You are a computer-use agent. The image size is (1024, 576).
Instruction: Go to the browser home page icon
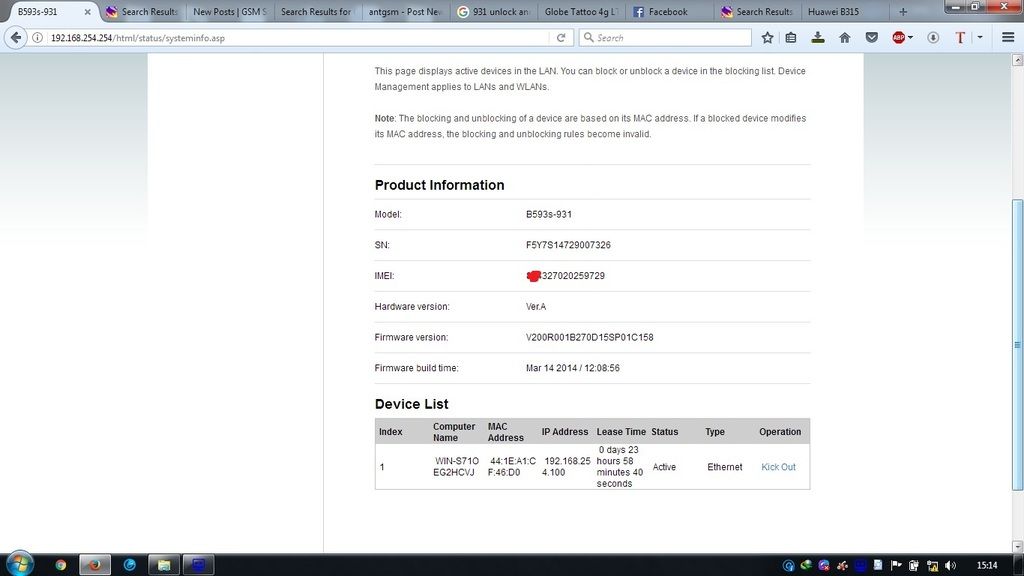point(844,38)
